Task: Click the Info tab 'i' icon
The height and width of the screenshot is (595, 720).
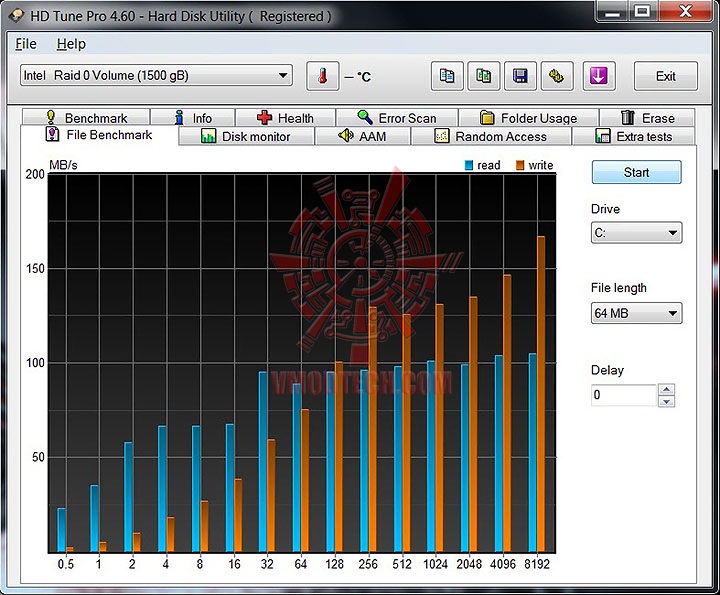Action: pos(180,117)
